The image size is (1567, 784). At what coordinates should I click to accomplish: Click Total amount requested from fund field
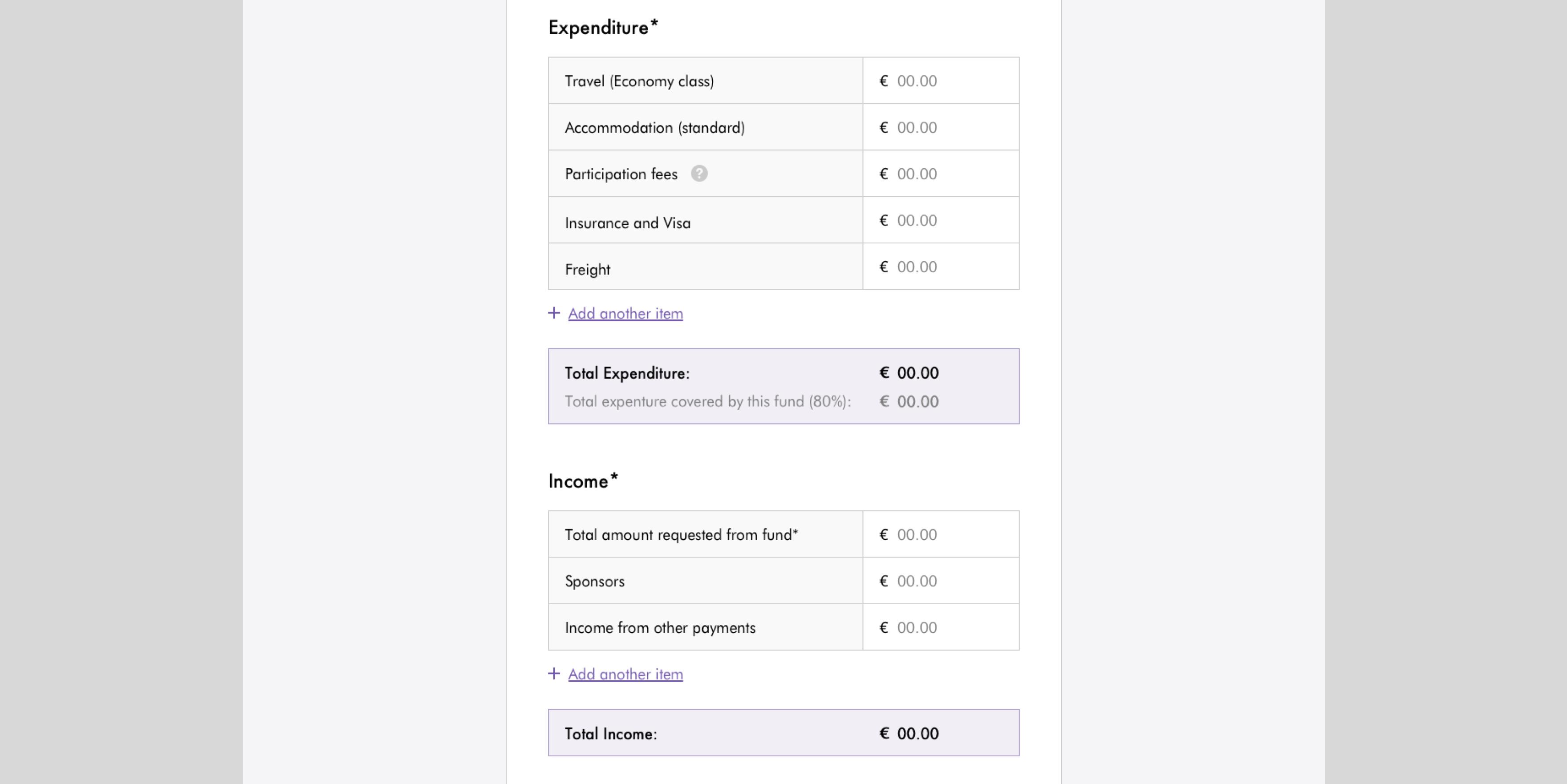(x=941, y=535)
